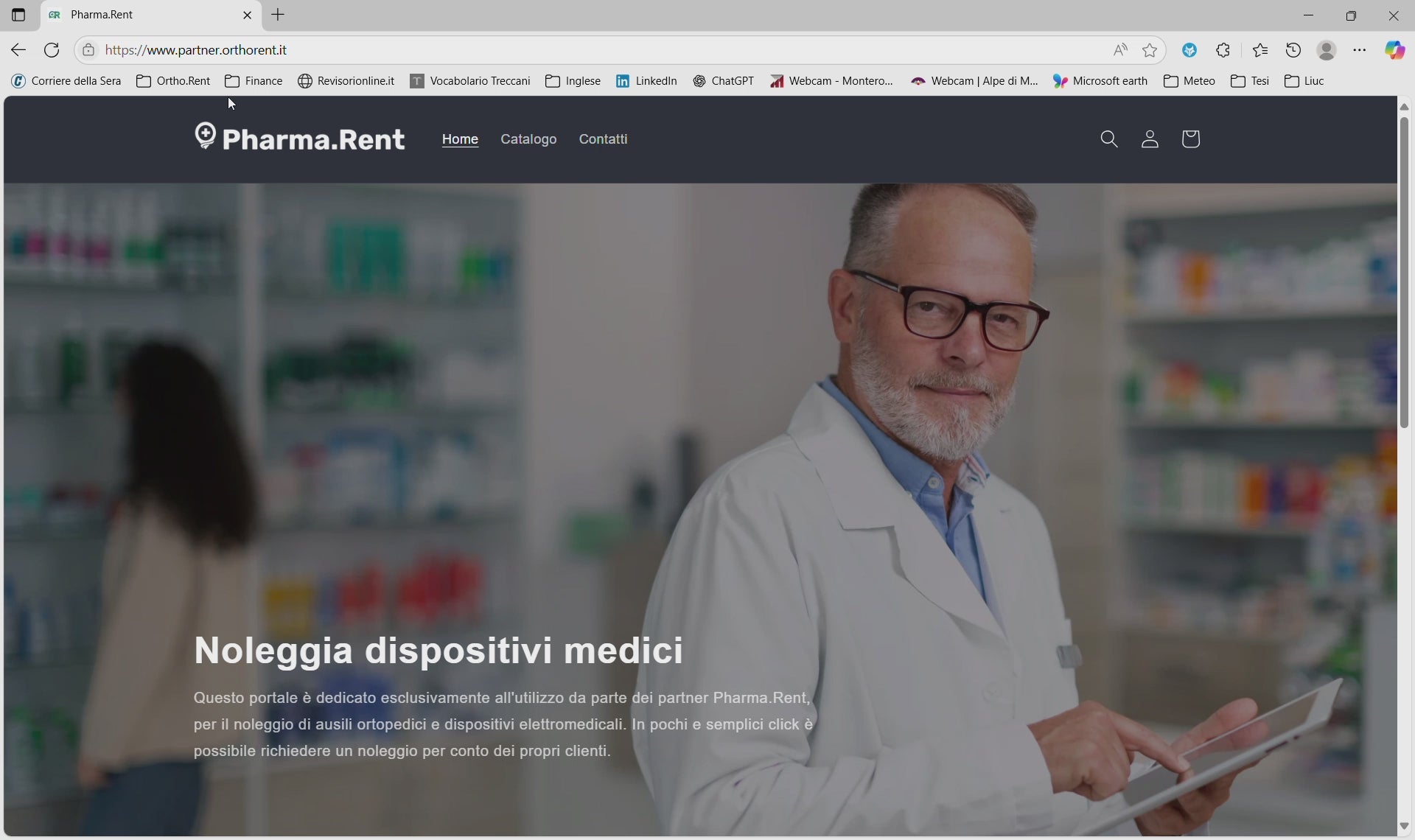Expand the Meteo bookmarks folder
The width and height of the screenshot is (1415, 840).
click(x=1189, y=81)
